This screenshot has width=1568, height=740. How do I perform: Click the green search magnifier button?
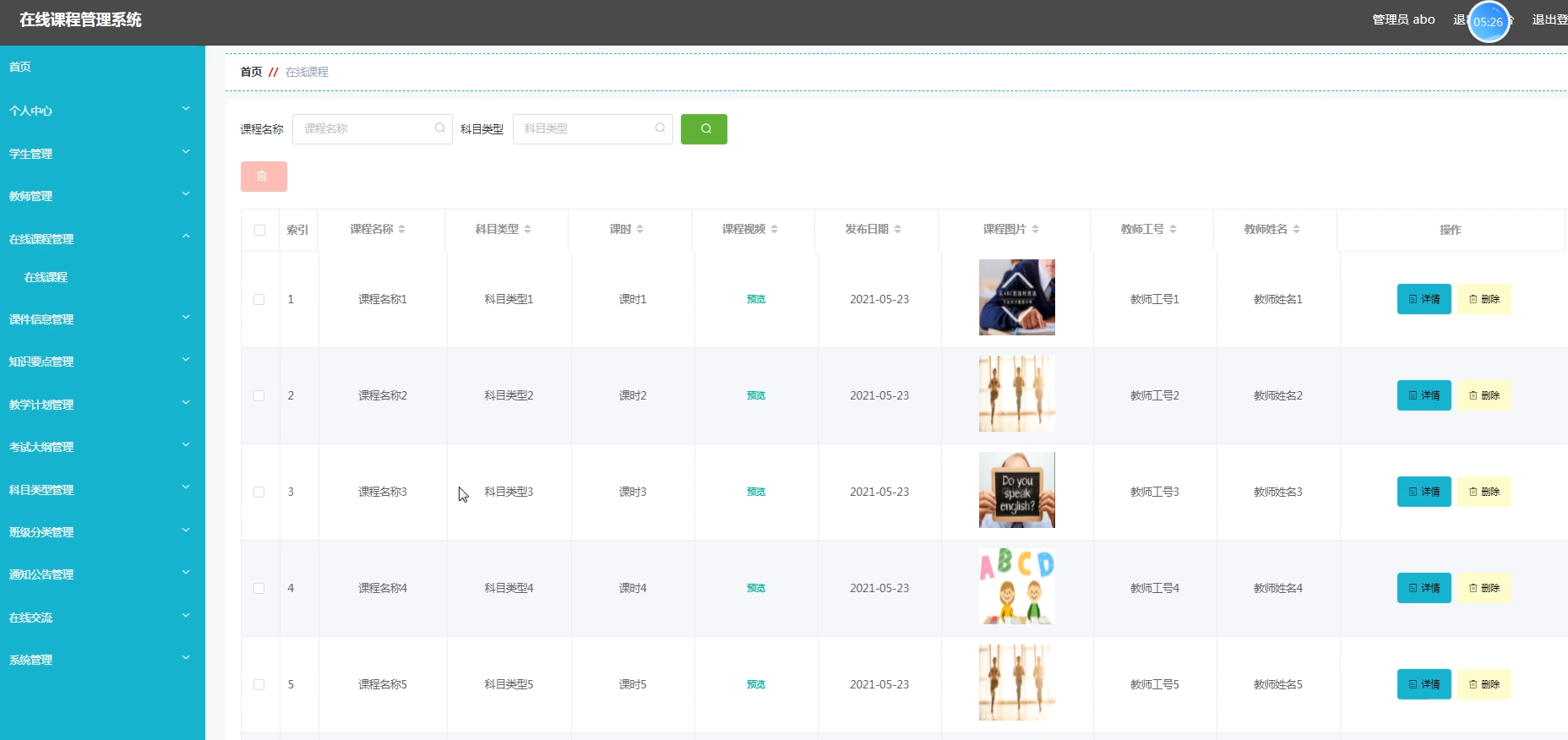pos(704,129)
